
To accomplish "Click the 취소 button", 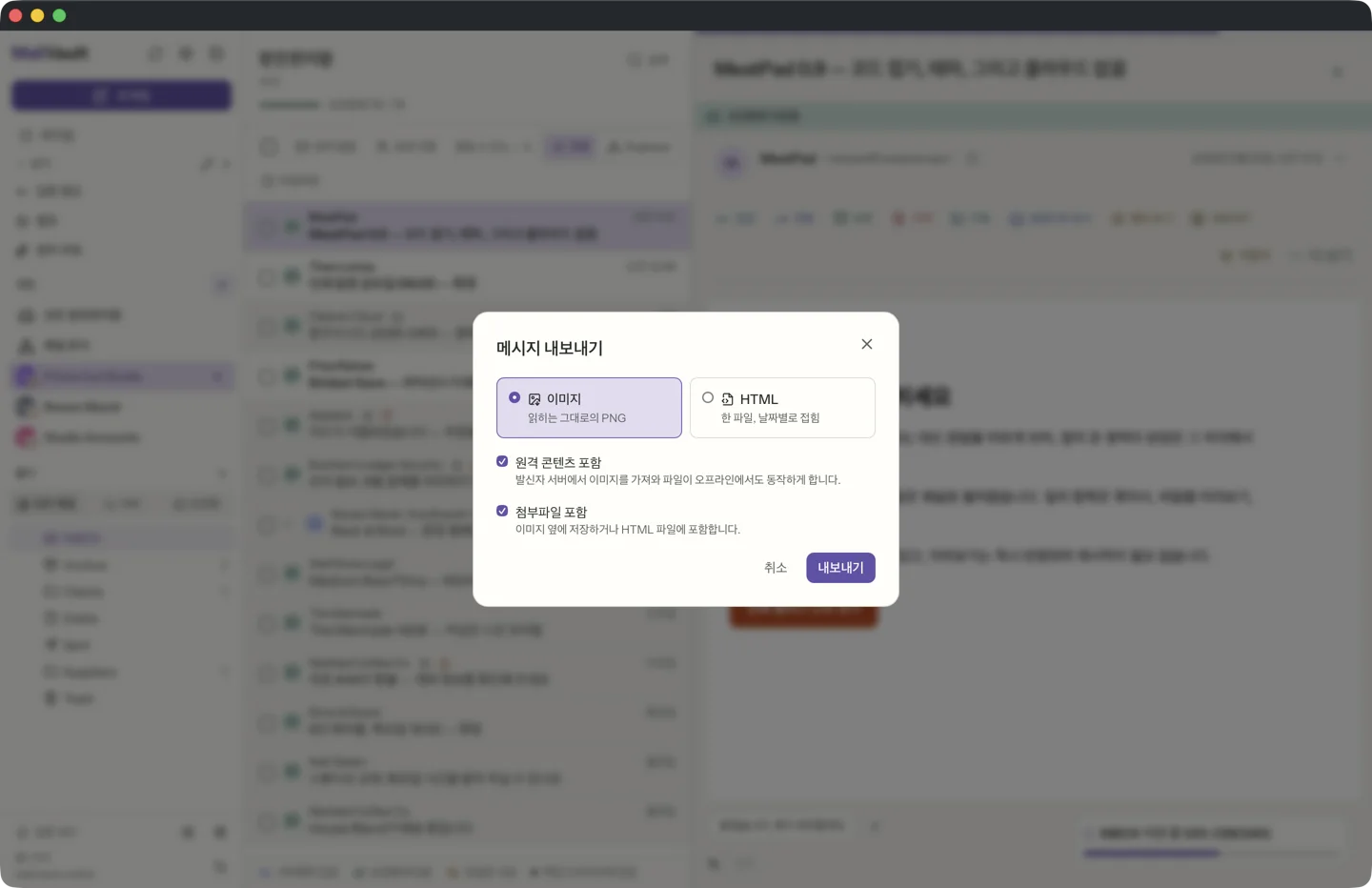I will (x=776, y=568).
